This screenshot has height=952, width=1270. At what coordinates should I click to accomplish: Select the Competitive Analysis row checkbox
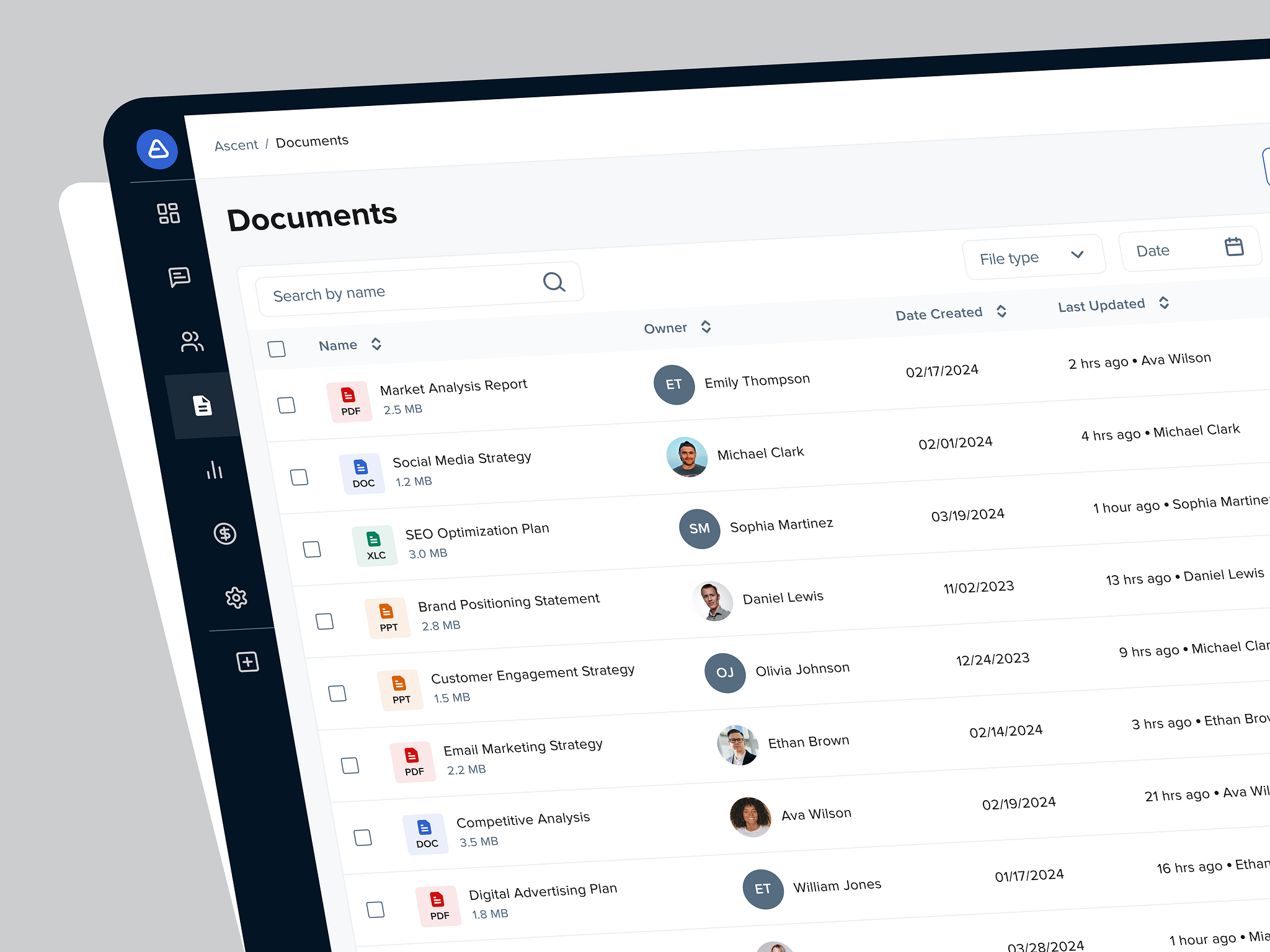pos(362,837)
